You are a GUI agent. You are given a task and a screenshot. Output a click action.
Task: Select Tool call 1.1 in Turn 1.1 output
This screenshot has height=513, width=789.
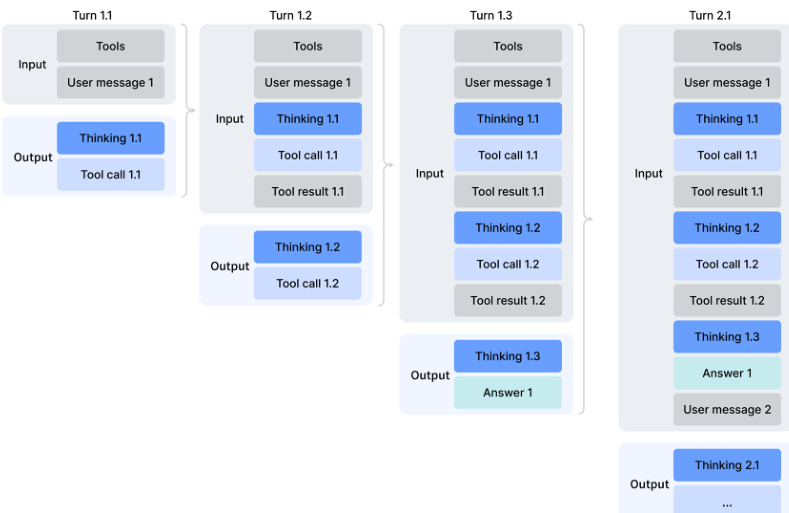click(111, 174)
